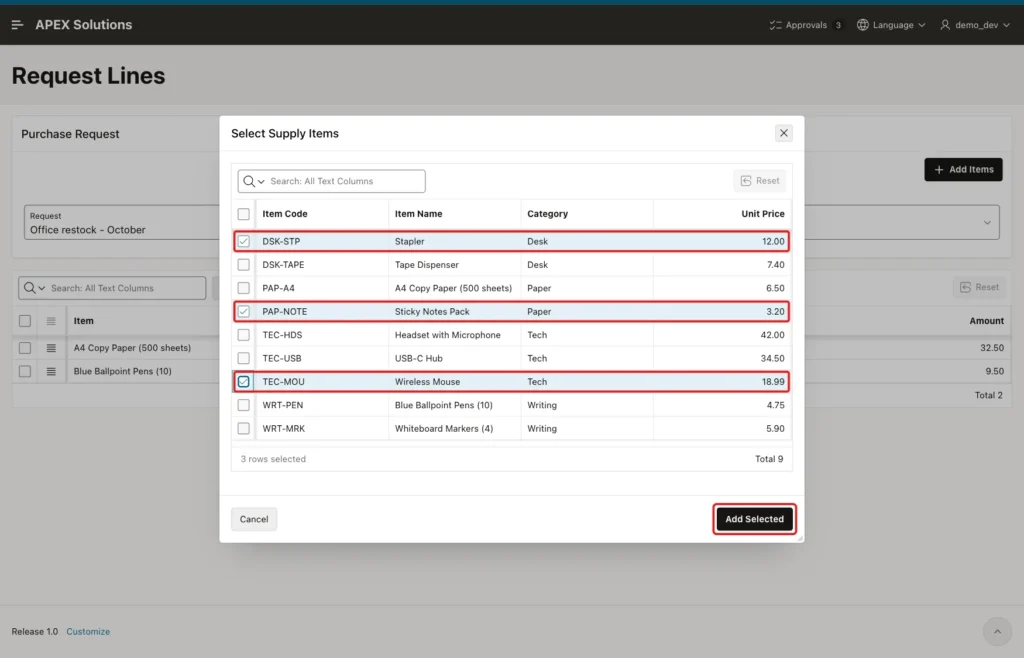Toggle the select-all checkbox in dialog header
Viewport: 1024px width, 658px height.
pos(244,214)
